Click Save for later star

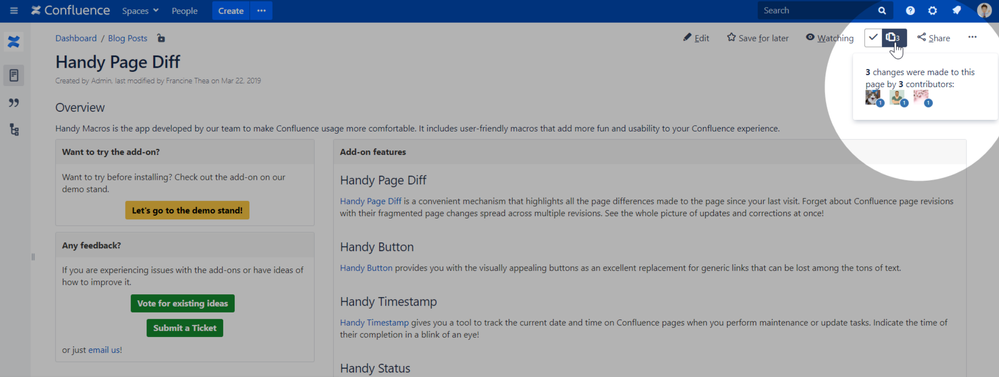(758, 38)
